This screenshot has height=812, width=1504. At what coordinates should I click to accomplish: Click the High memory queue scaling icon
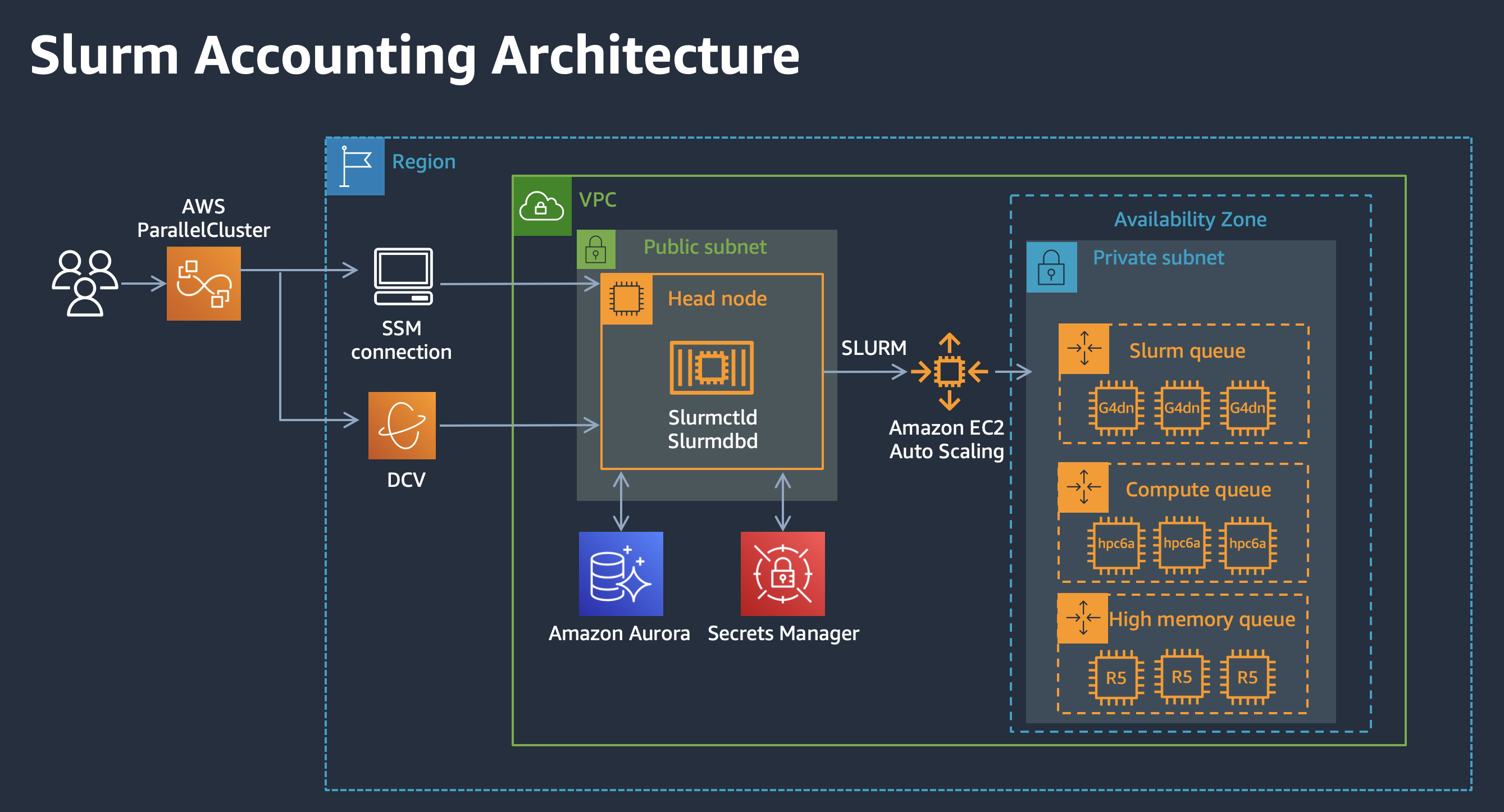click(x=1083, y=618)
